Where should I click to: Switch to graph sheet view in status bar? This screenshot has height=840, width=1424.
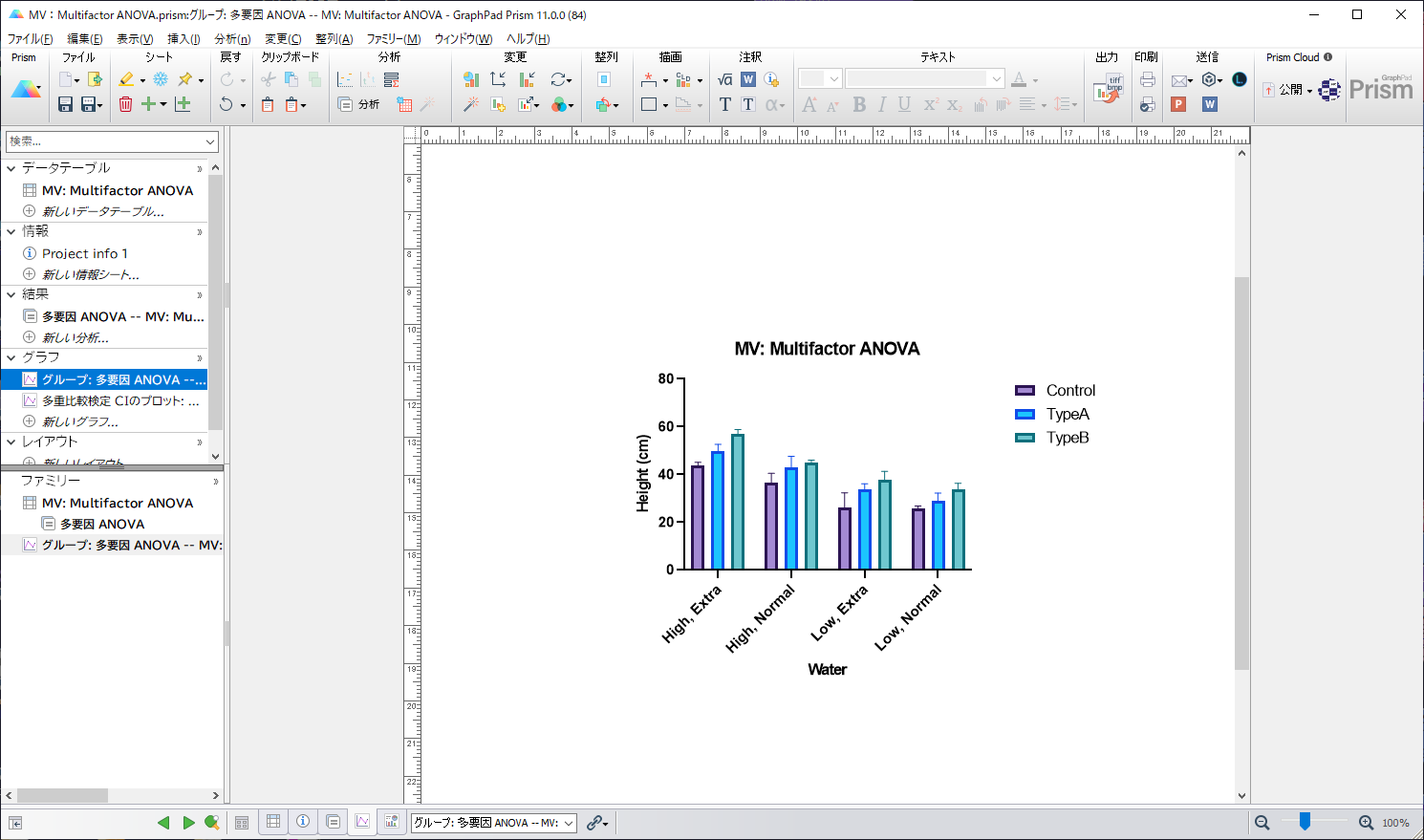[362, 822]
